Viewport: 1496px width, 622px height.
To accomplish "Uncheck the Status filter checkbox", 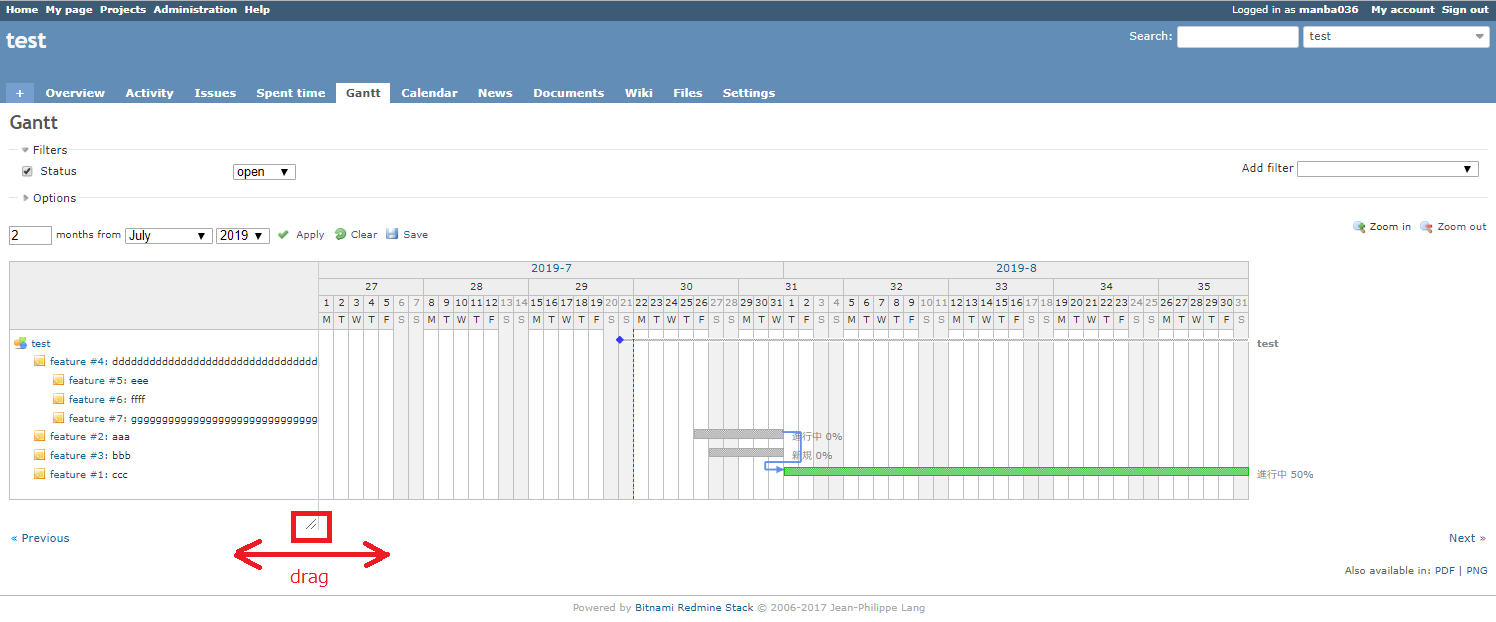I will pos(26,170).
